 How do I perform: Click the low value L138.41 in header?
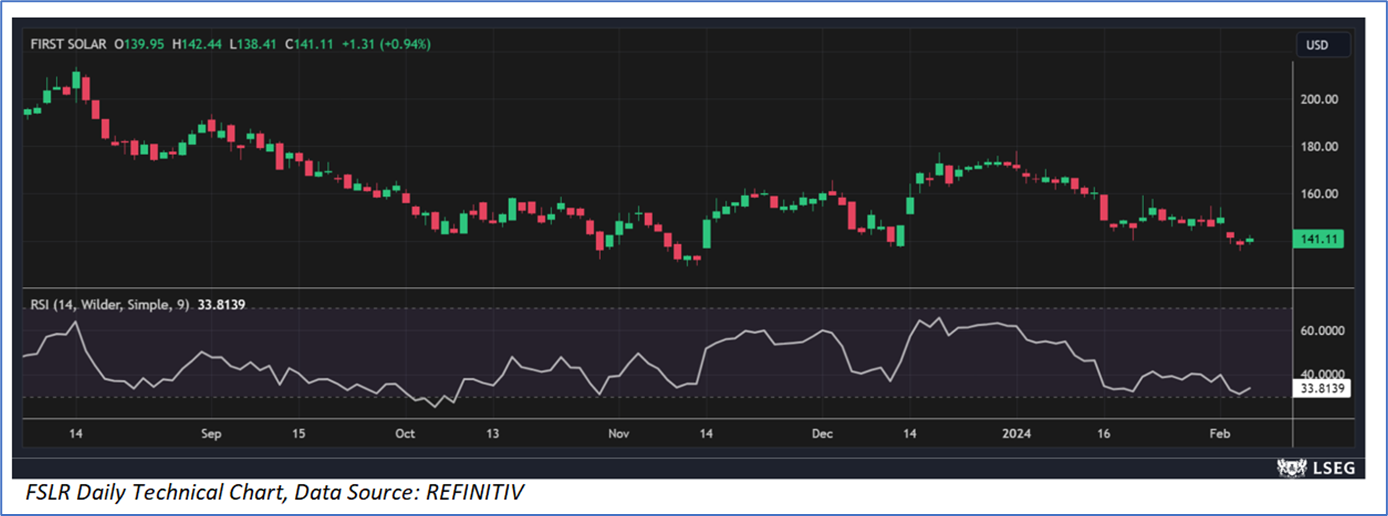(255, 45)
